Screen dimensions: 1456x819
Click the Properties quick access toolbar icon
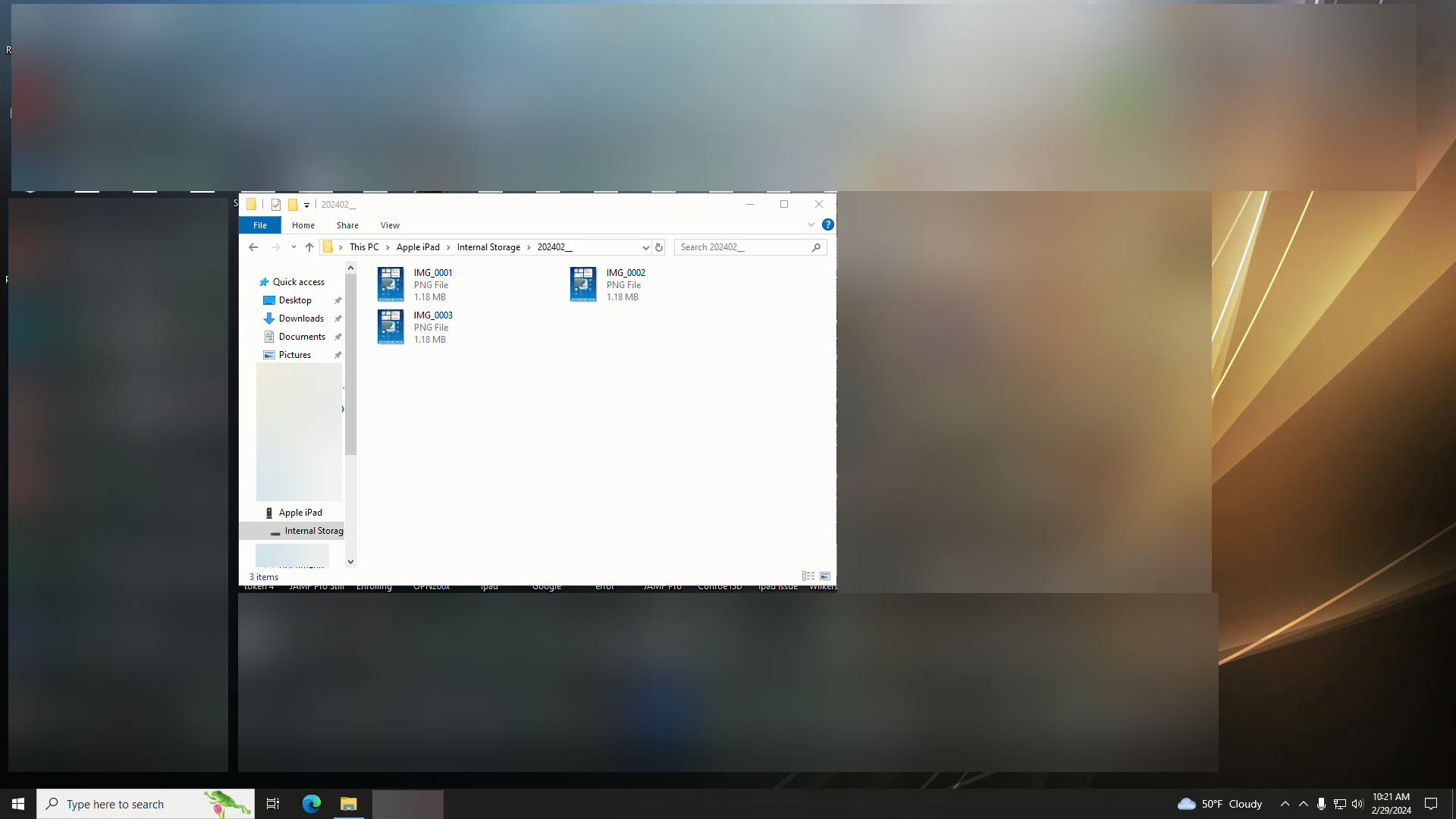(x=276, y=205)
